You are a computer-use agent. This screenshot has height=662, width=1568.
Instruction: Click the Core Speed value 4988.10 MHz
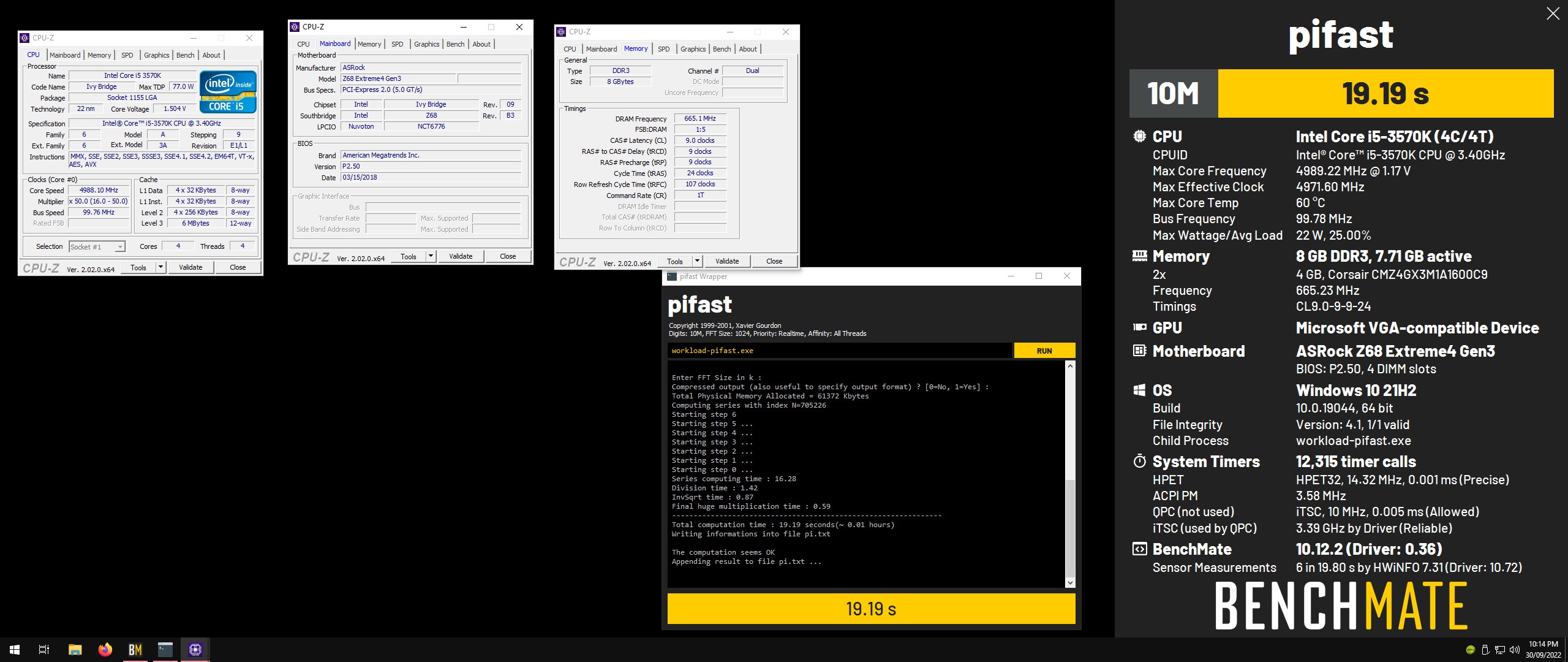(99, 191)
